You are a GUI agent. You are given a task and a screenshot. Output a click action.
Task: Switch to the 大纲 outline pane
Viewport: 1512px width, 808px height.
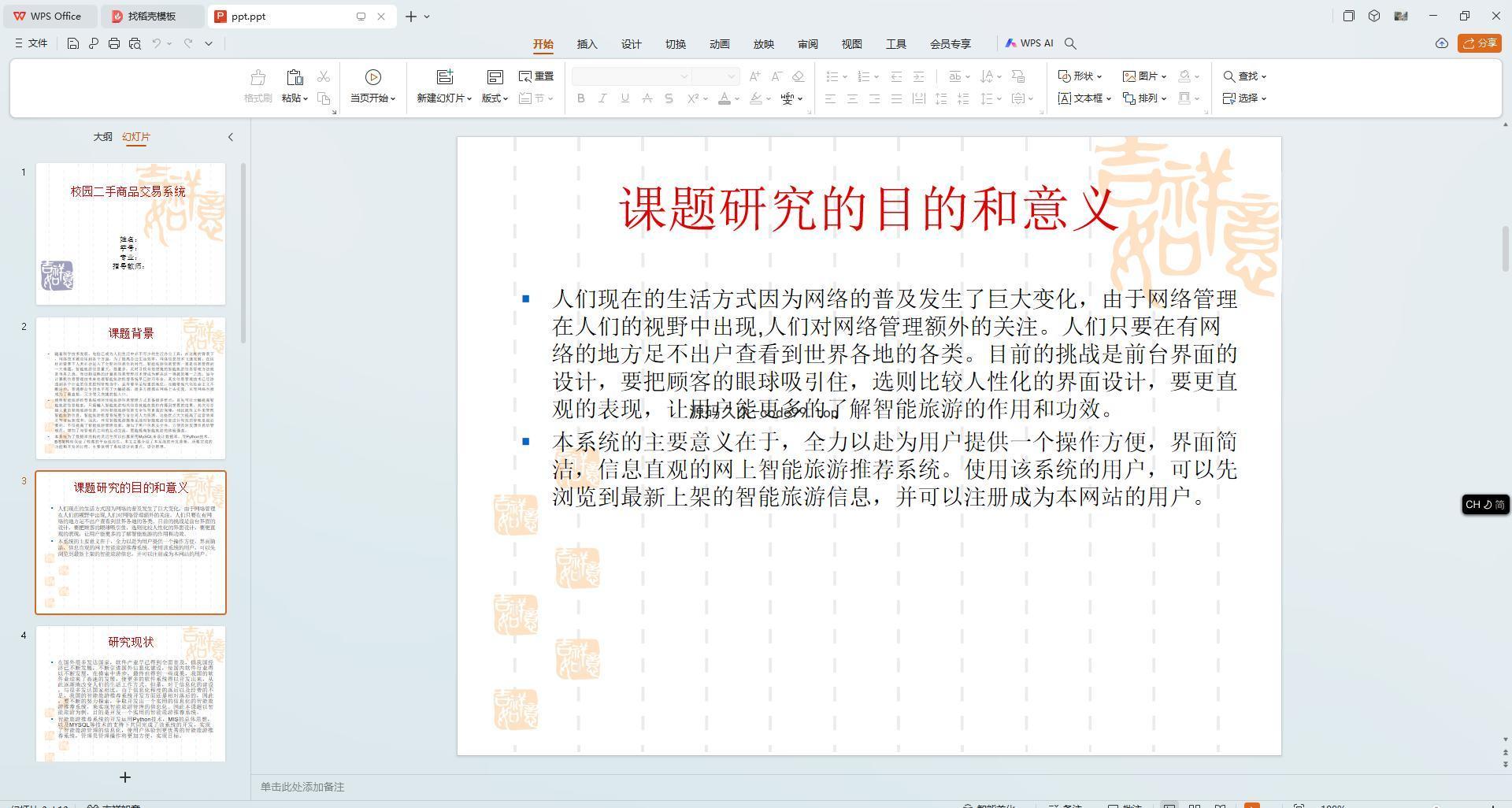(x=102, y=137)
